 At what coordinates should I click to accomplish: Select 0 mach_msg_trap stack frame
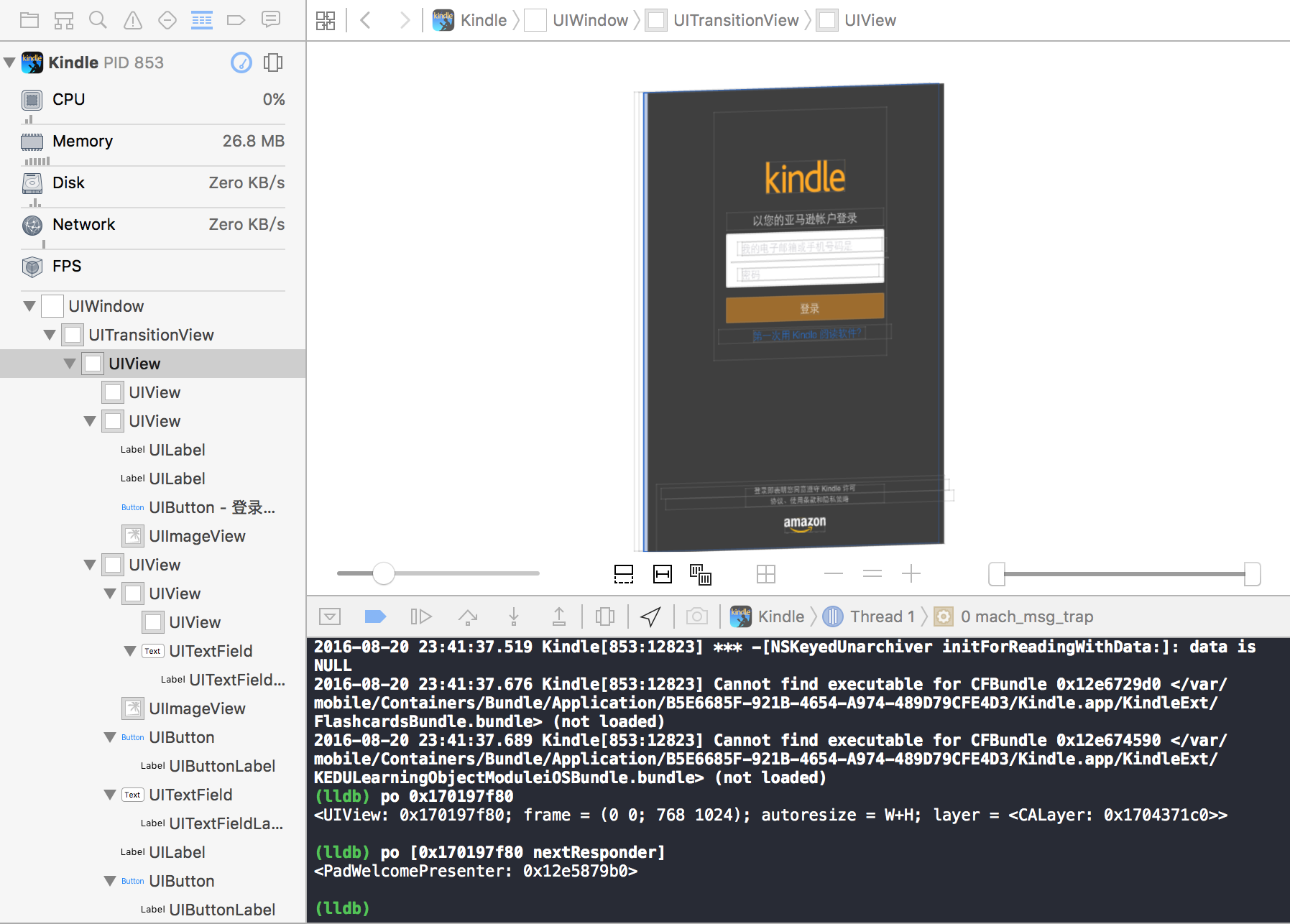tap(1014, 616)
